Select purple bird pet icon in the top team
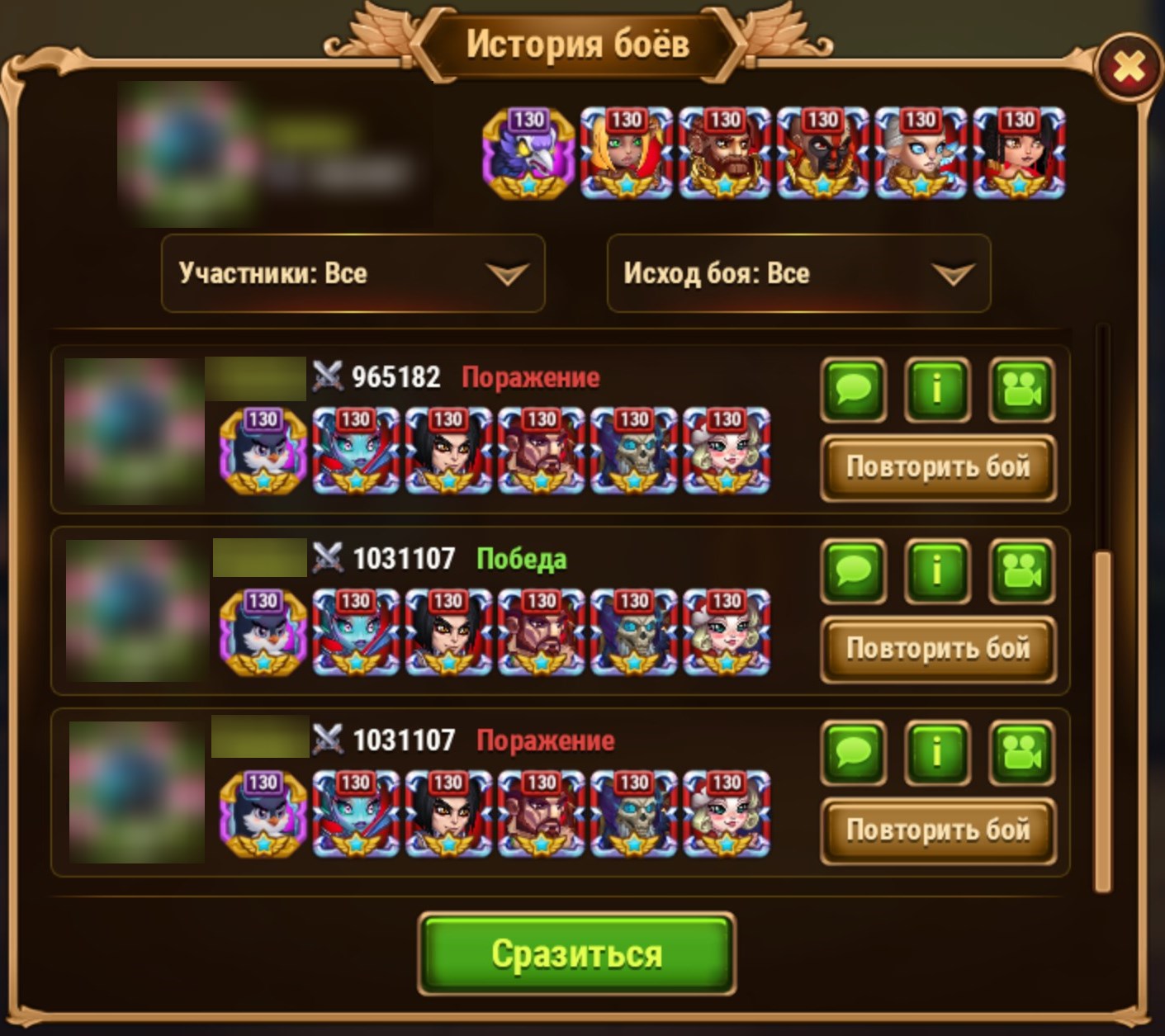The width and height of the screenshot is (1165, 1036). (x=528, y=154)
